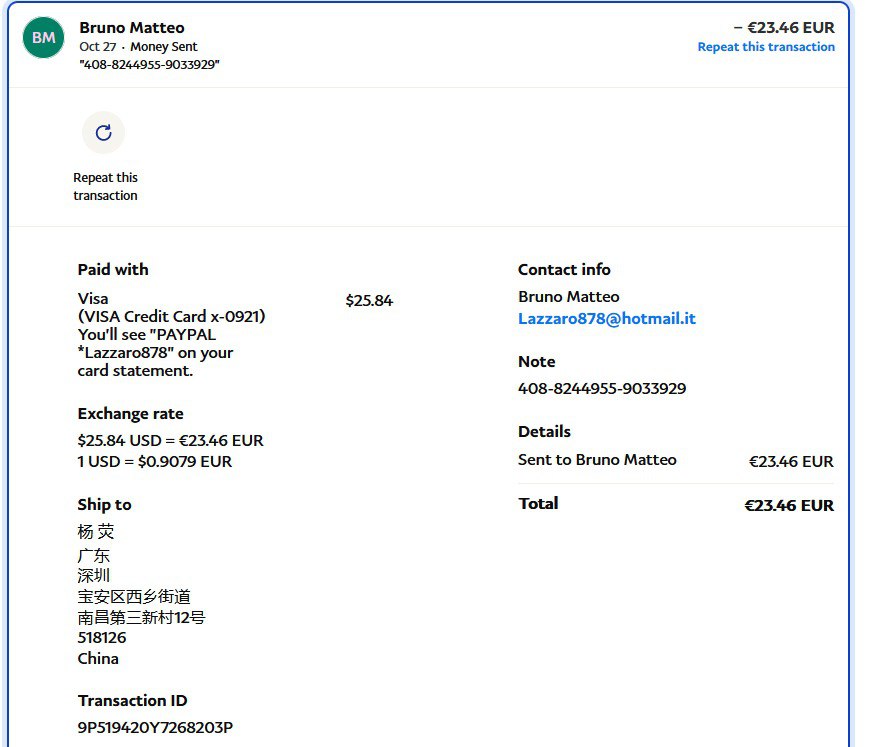Click the Note value 408-8244955-9033929

point(602,389)
